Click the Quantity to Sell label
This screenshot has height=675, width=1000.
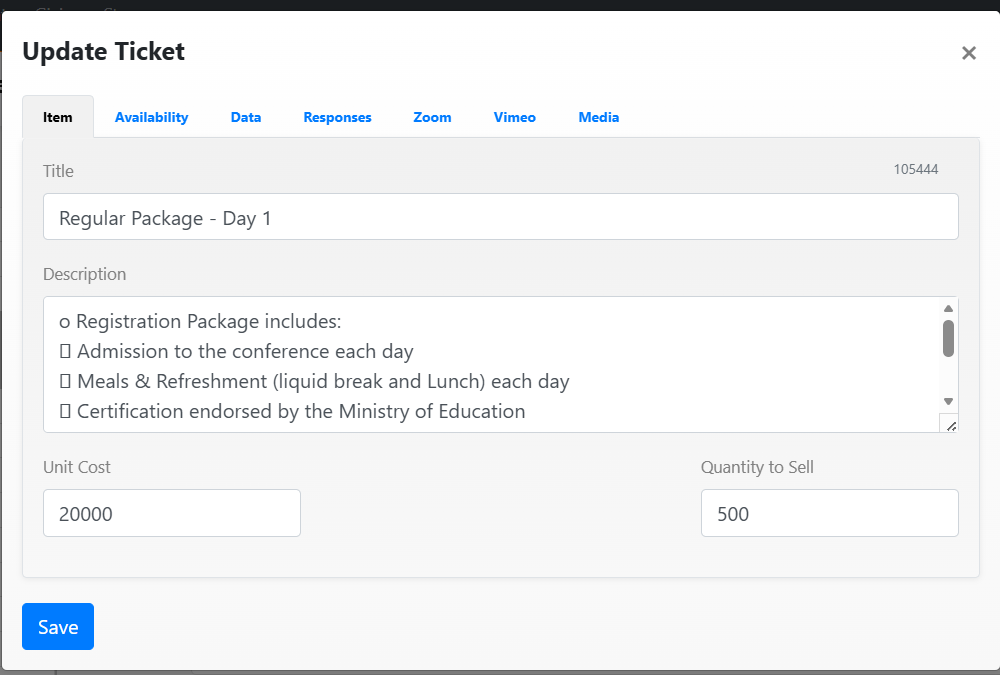[757, 467]
